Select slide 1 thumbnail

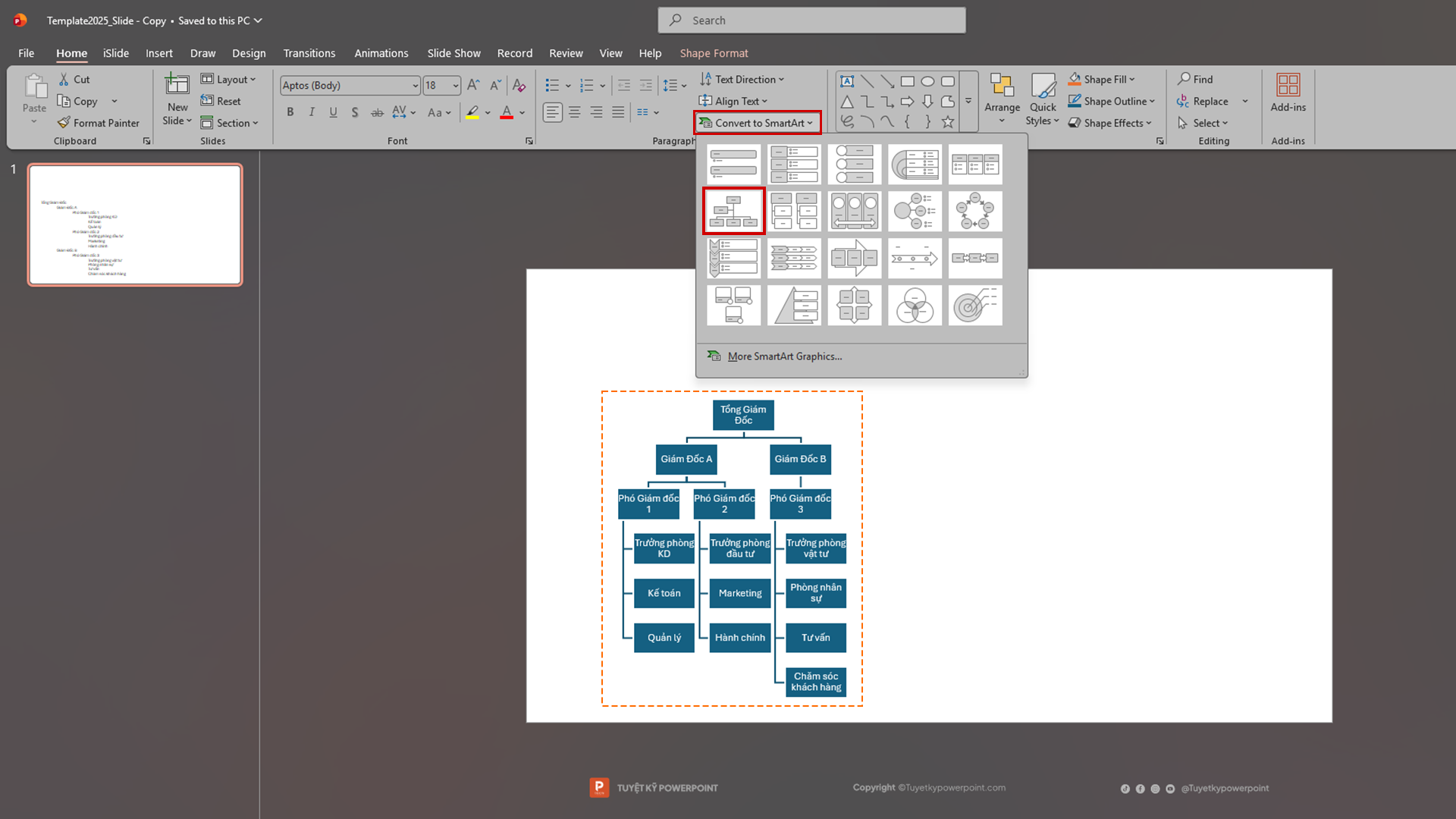pyautogui.click(x=135, y=224)
